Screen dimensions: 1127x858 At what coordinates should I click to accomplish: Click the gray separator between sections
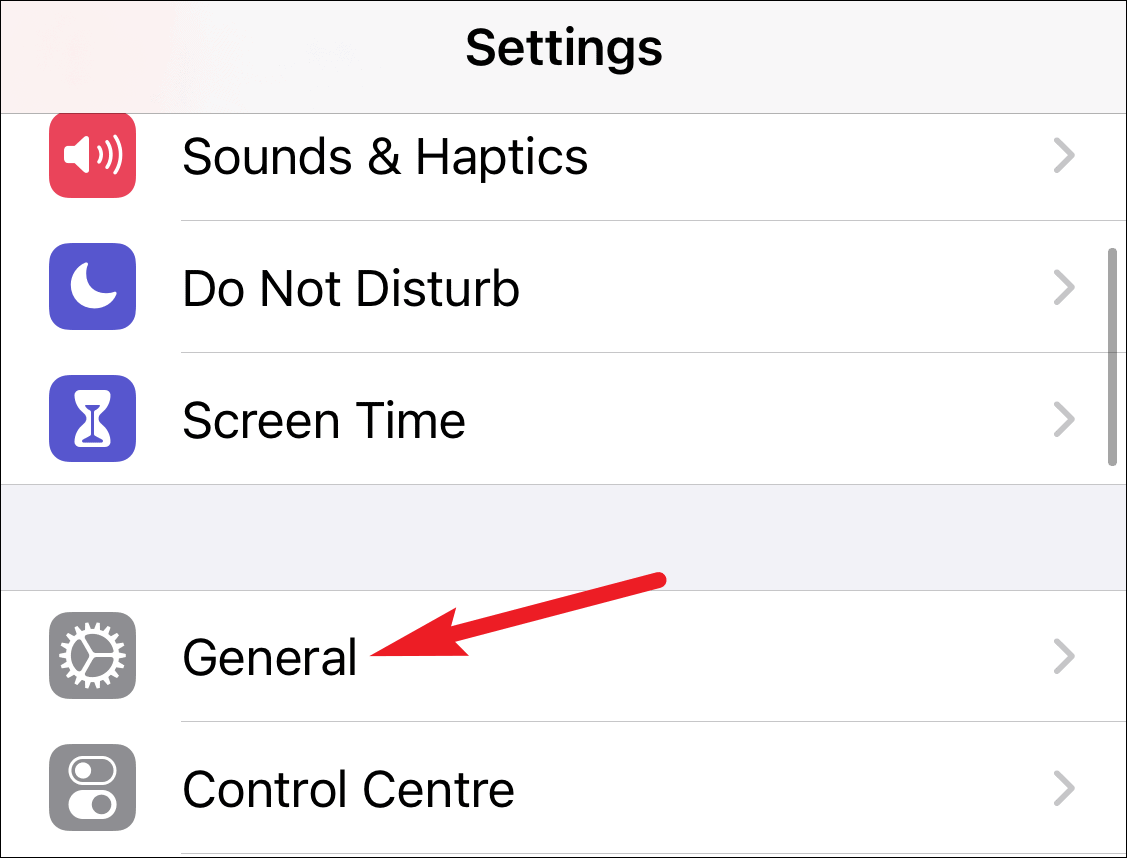coord(564,538)
